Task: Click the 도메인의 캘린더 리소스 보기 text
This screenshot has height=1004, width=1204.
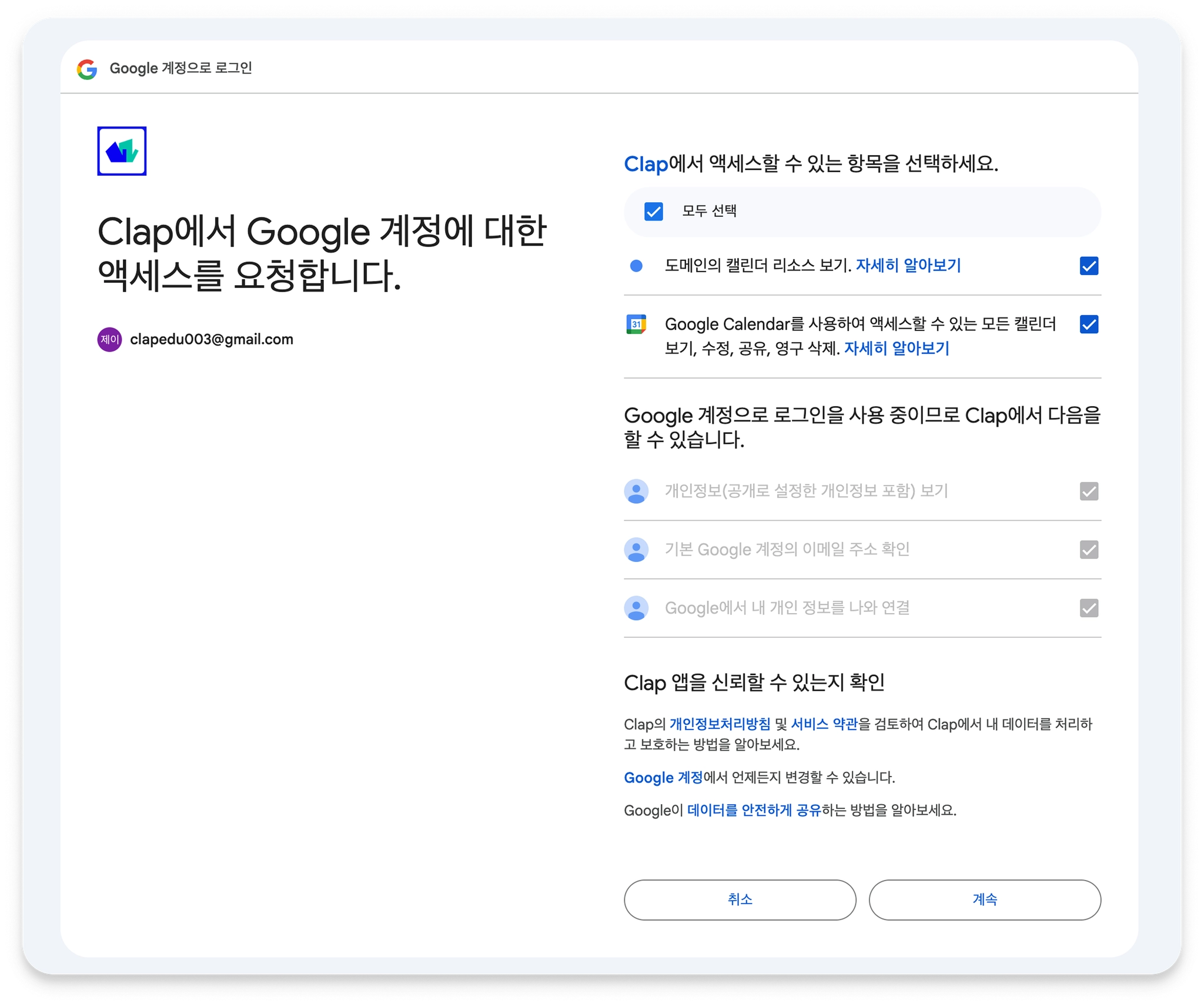Action: click(x=758, y=266)
